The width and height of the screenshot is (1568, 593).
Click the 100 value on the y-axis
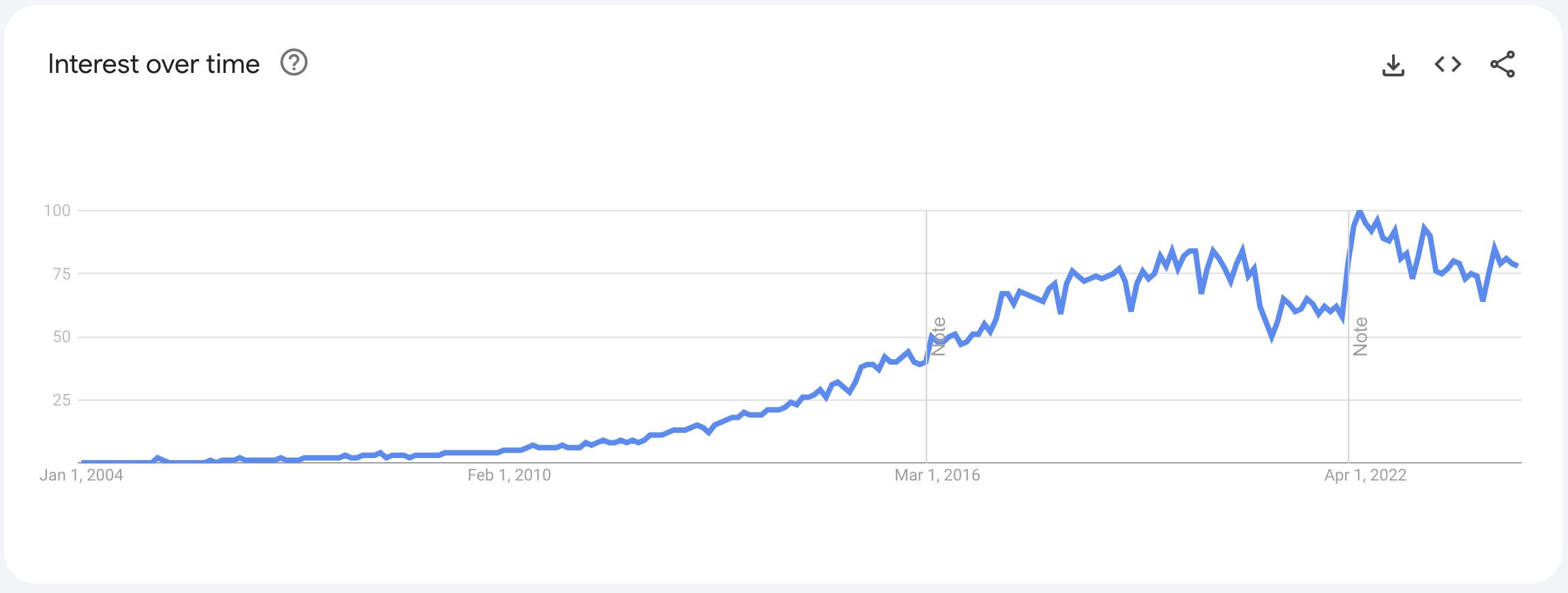tap(57, 211)
